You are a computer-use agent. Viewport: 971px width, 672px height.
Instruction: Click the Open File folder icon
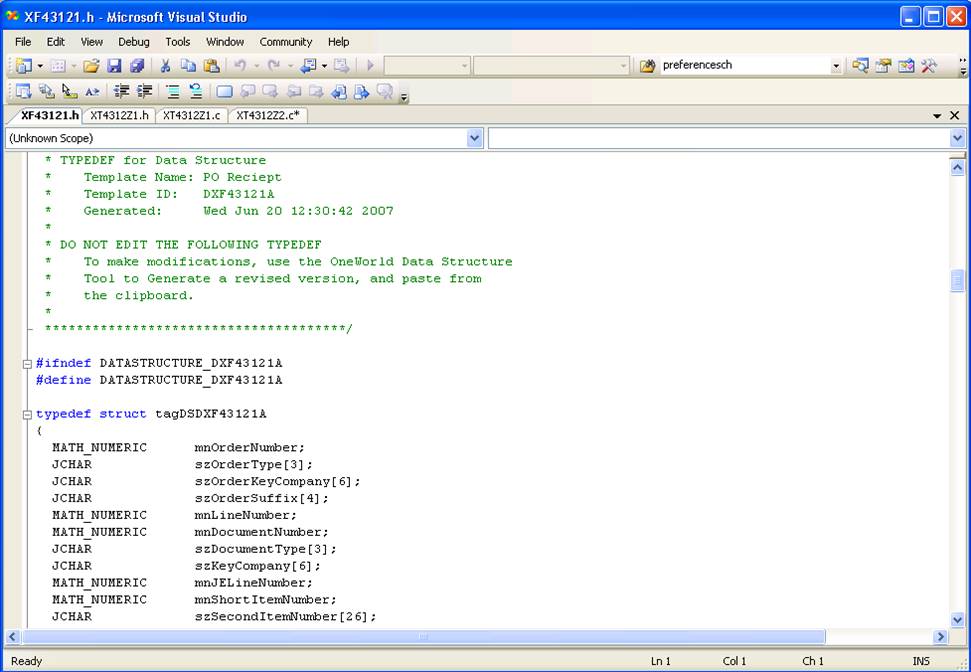(x=92, y=66)
